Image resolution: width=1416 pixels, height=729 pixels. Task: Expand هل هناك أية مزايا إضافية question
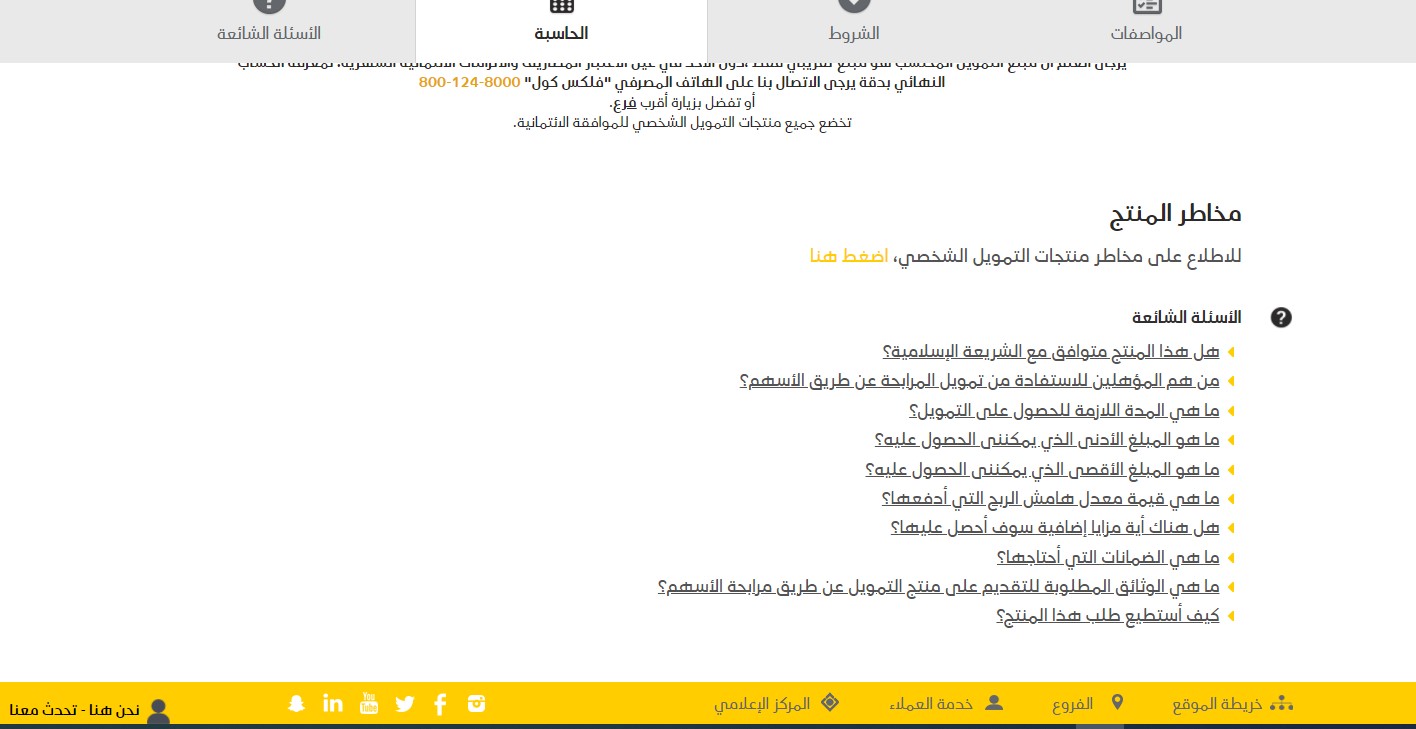click(x=1055, y=527)
